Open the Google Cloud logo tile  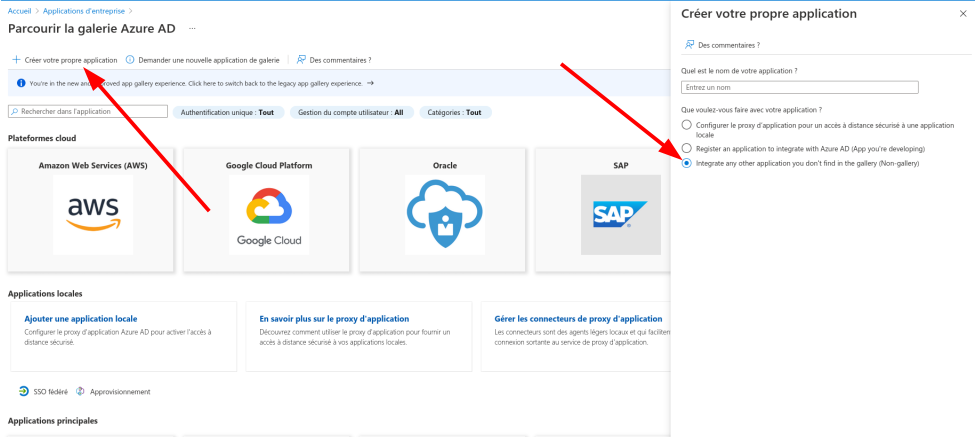(269, 215)
